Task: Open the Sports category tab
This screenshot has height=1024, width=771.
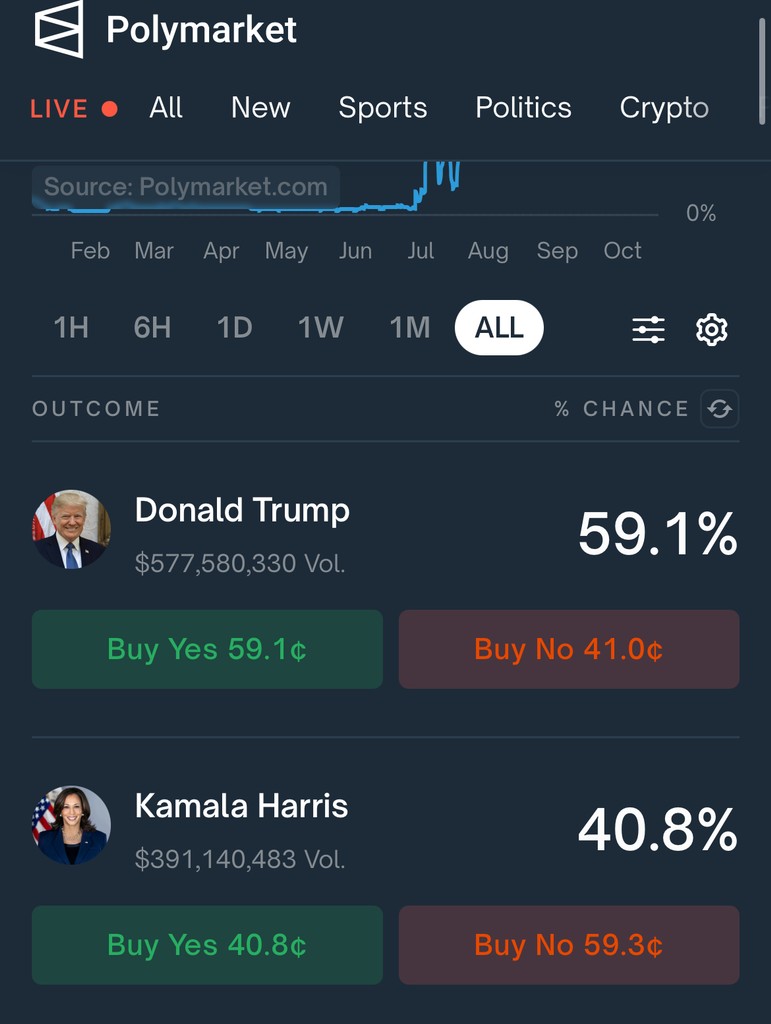Action: coord(383,108)
